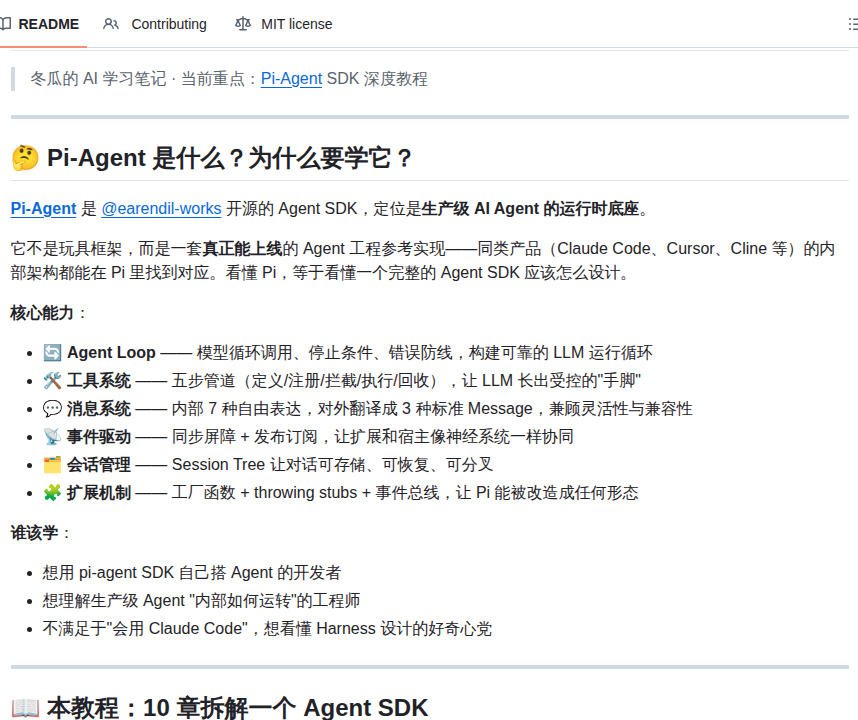Click the text '同步屏障 + 发布订阅'

pos(244,437)
